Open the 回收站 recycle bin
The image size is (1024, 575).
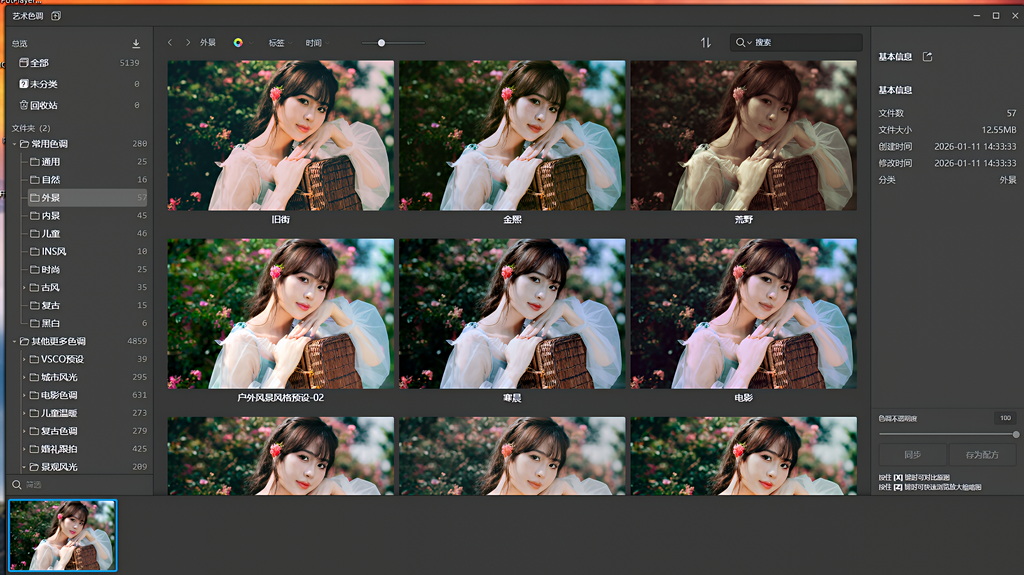43,105
